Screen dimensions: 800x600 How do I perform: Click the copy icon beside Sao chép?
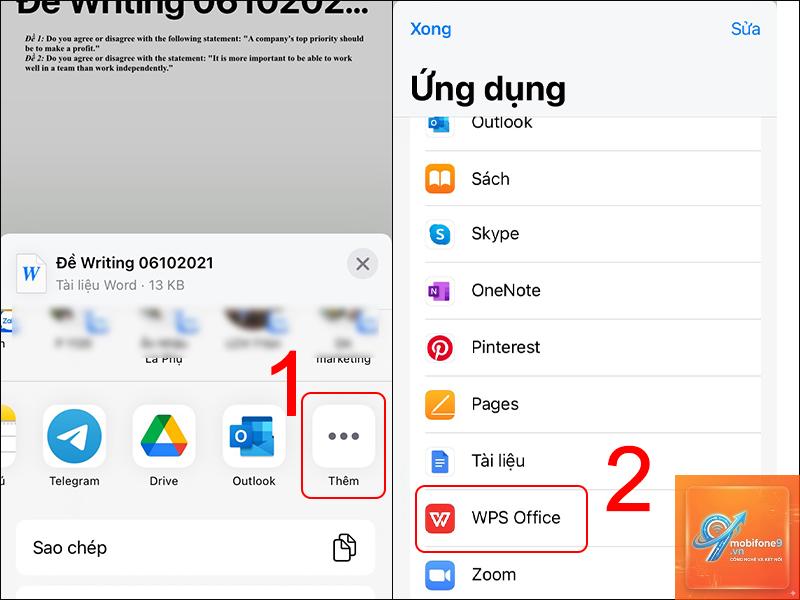[x=344, y=547]
